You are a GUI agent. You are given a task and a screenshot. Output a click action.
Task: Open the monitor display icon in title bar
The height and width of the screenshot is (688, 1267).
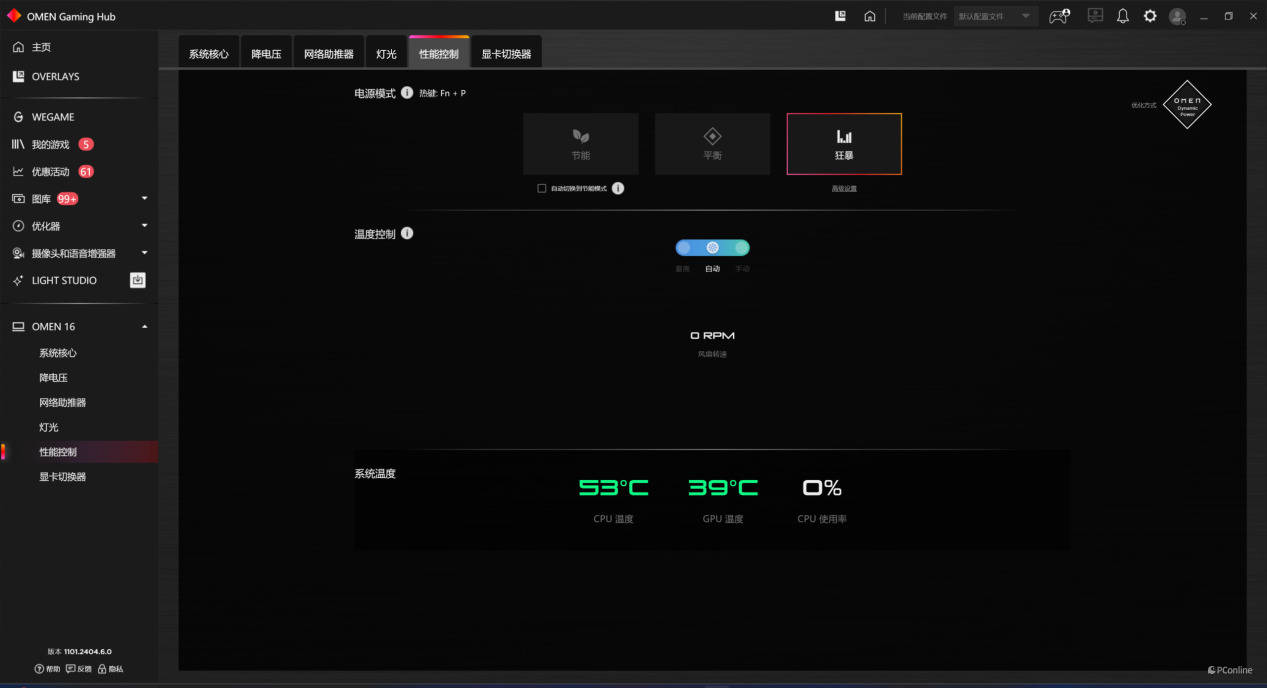point(1095,16)
